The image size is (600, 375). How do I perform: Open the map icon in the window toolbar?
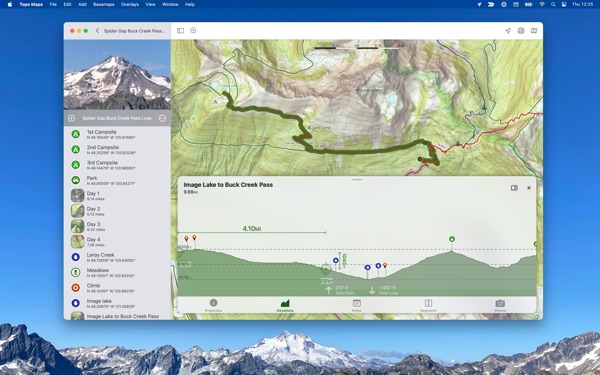(534, 31)
